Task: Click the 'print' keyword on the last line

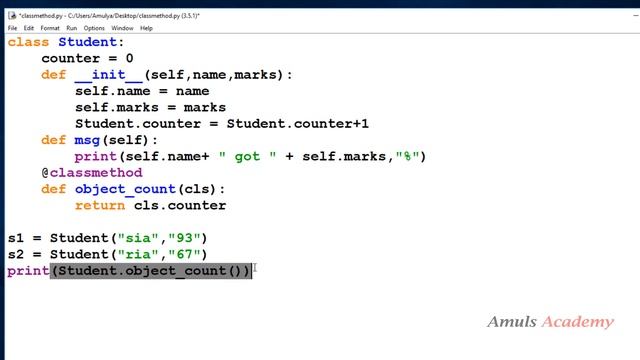Action: coord(28,271)
